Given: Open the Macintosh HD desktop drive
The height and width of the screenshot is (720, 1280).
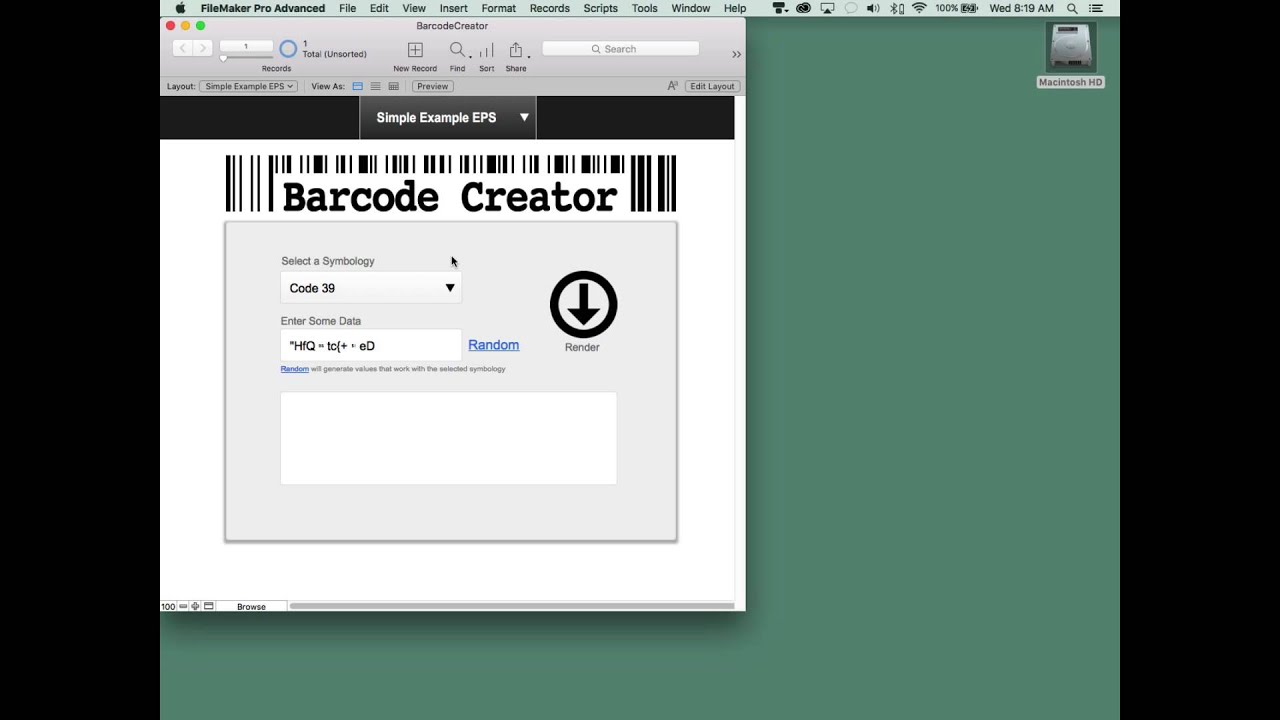Looking at the screenshot, I should (1070, 54).
